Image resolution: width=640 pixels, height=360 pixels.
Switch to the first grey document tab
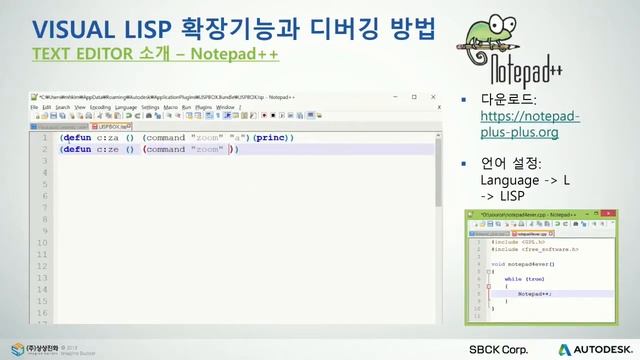[60, 127]
